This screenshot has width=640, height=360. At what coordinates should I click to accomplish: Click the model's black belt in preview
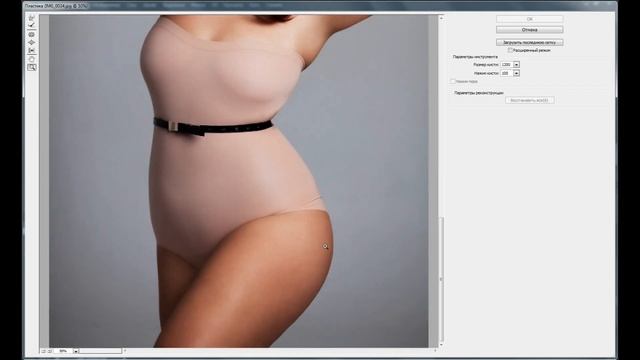pos(213,127)
